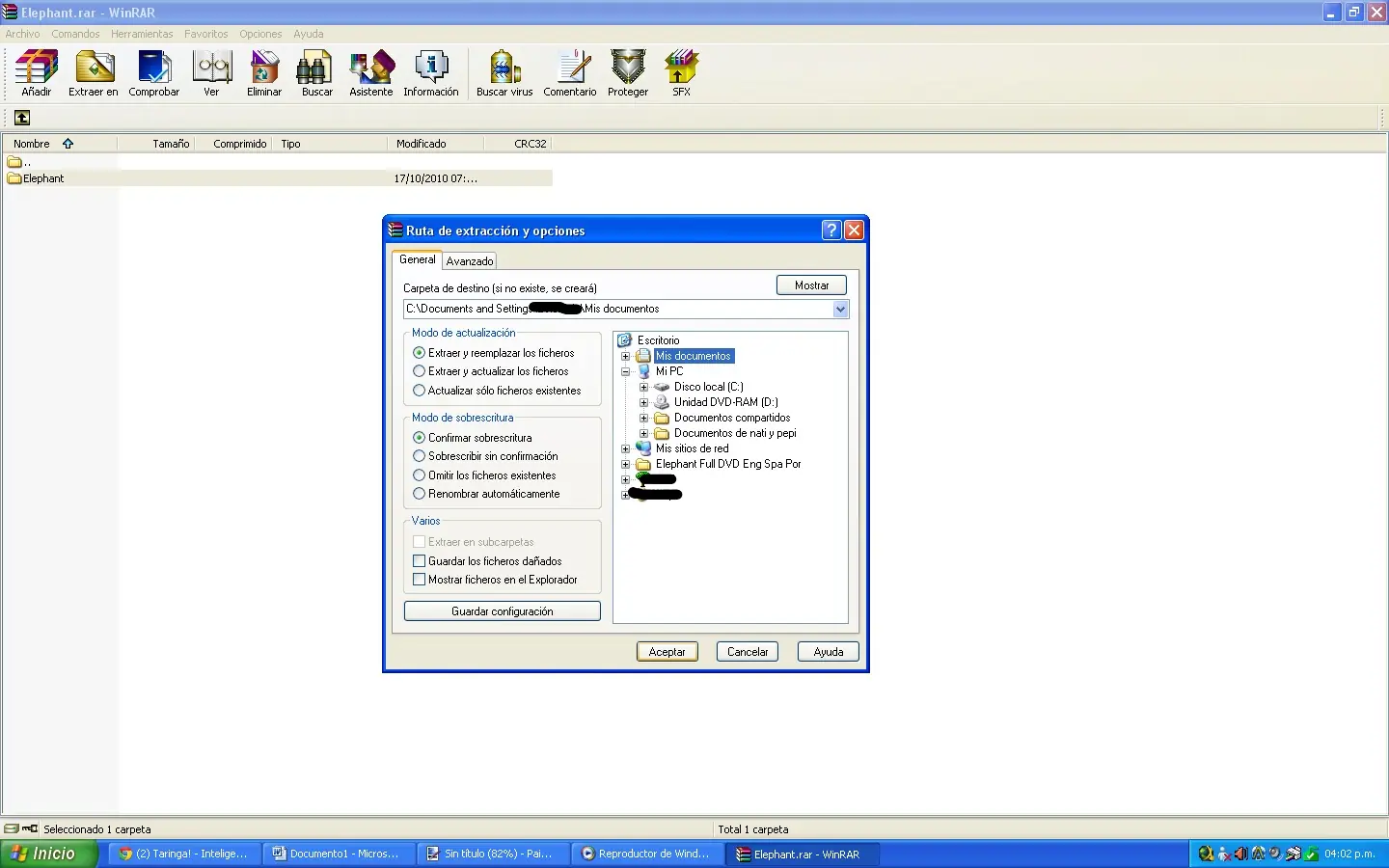Switch to the General tab

point(418,259)
